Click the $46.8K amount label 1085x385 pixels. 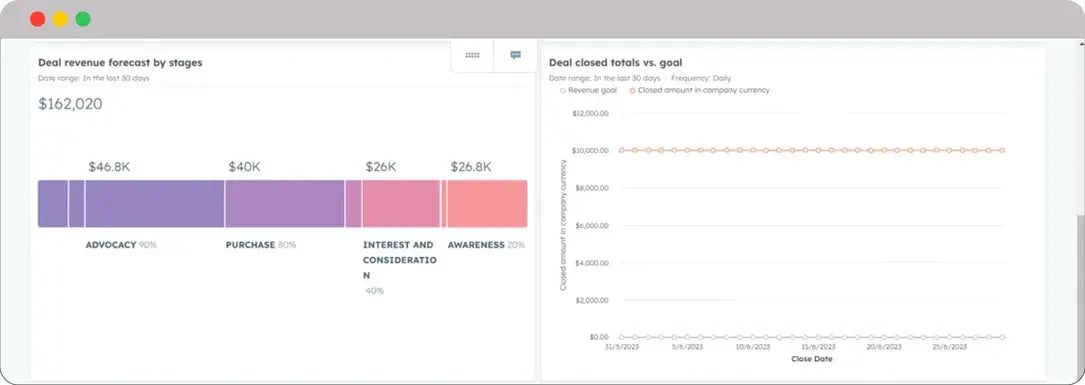(x=109, y=167)
